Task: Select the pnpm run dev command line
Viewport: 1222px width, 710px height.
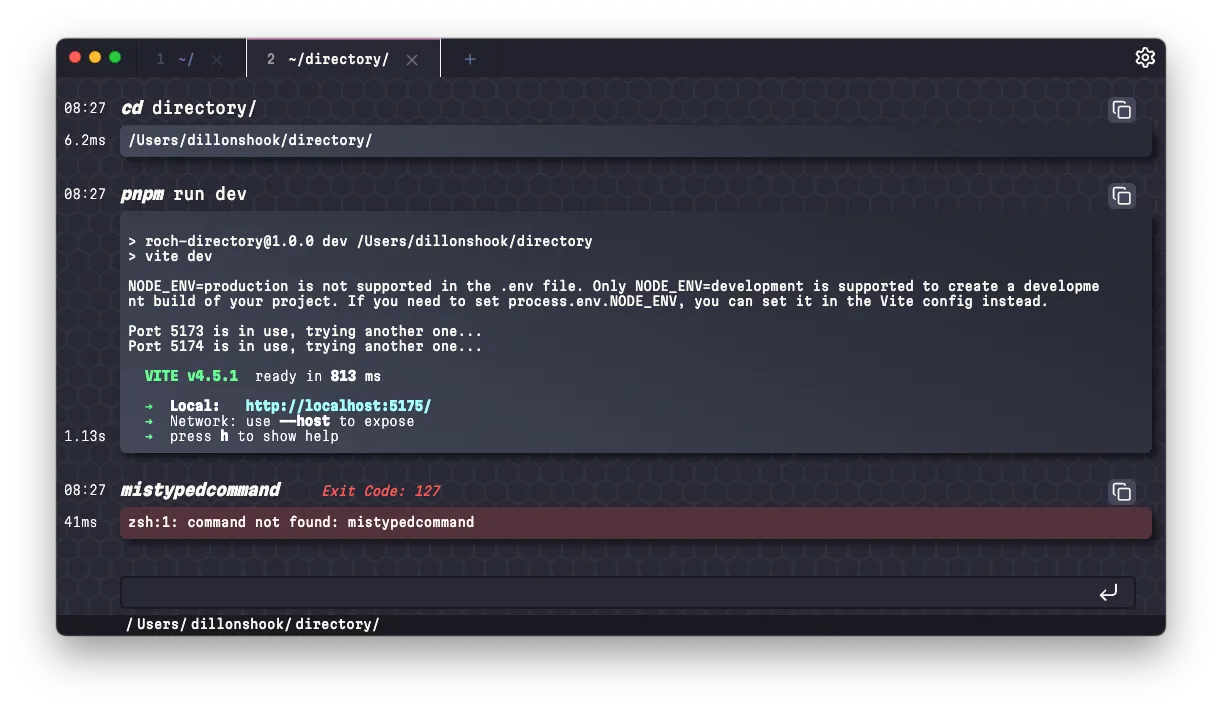Action: point(184,194)
